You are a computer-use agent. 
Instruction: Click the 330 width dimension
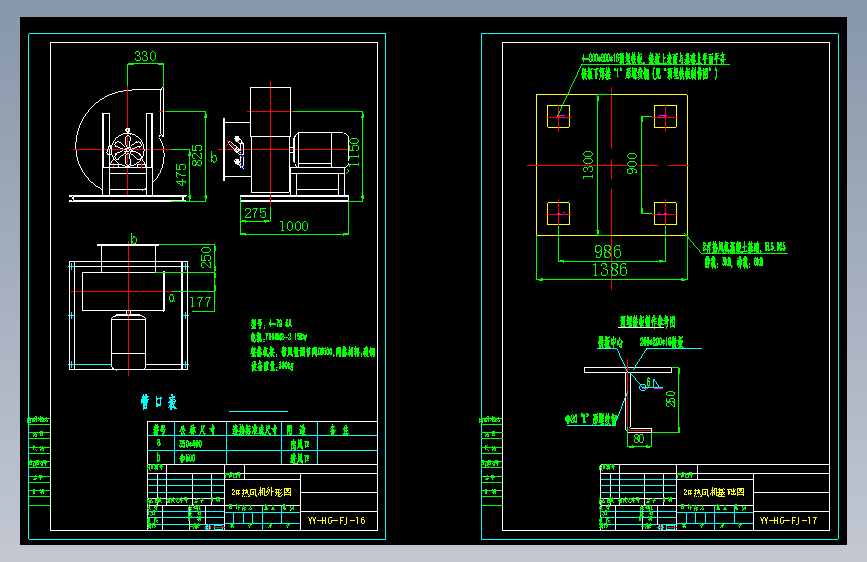pos(145,56)
